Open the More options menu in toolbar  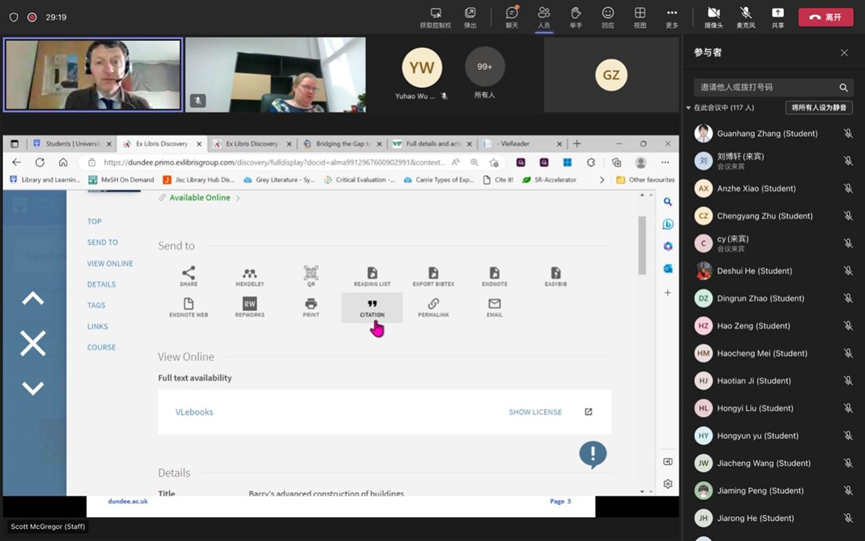[672, 14]
